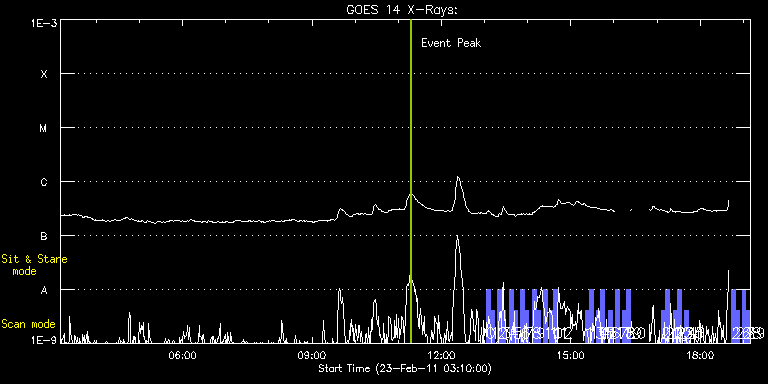The width and height of the screenshot is (768, 384).
Task: Click the A class label on y-axis
Action: click(x=44, y=290)
